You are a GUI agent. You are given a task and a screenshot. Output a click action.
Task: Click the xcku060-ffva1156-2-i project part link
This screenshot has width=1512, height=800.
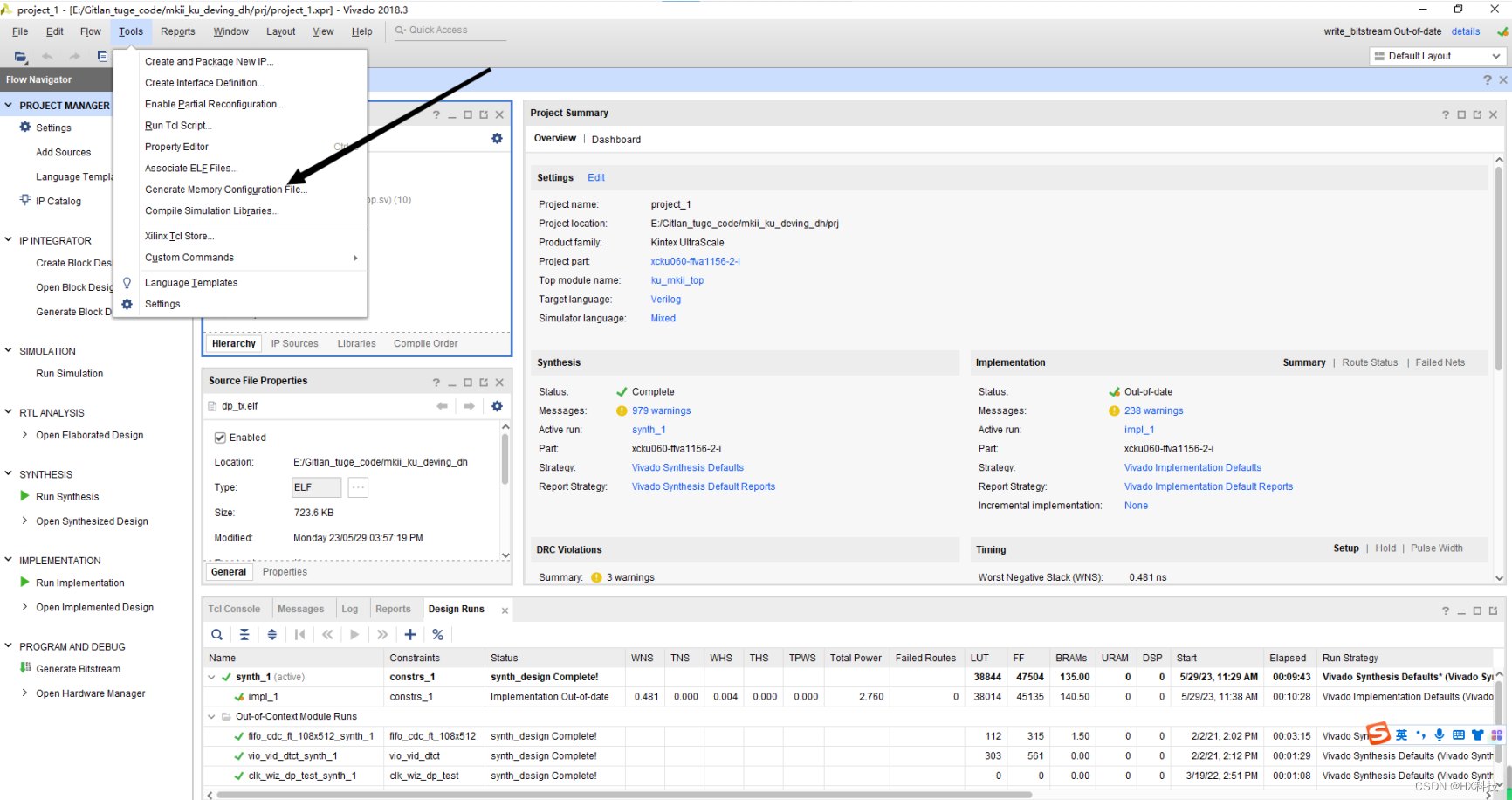(695, 261)
